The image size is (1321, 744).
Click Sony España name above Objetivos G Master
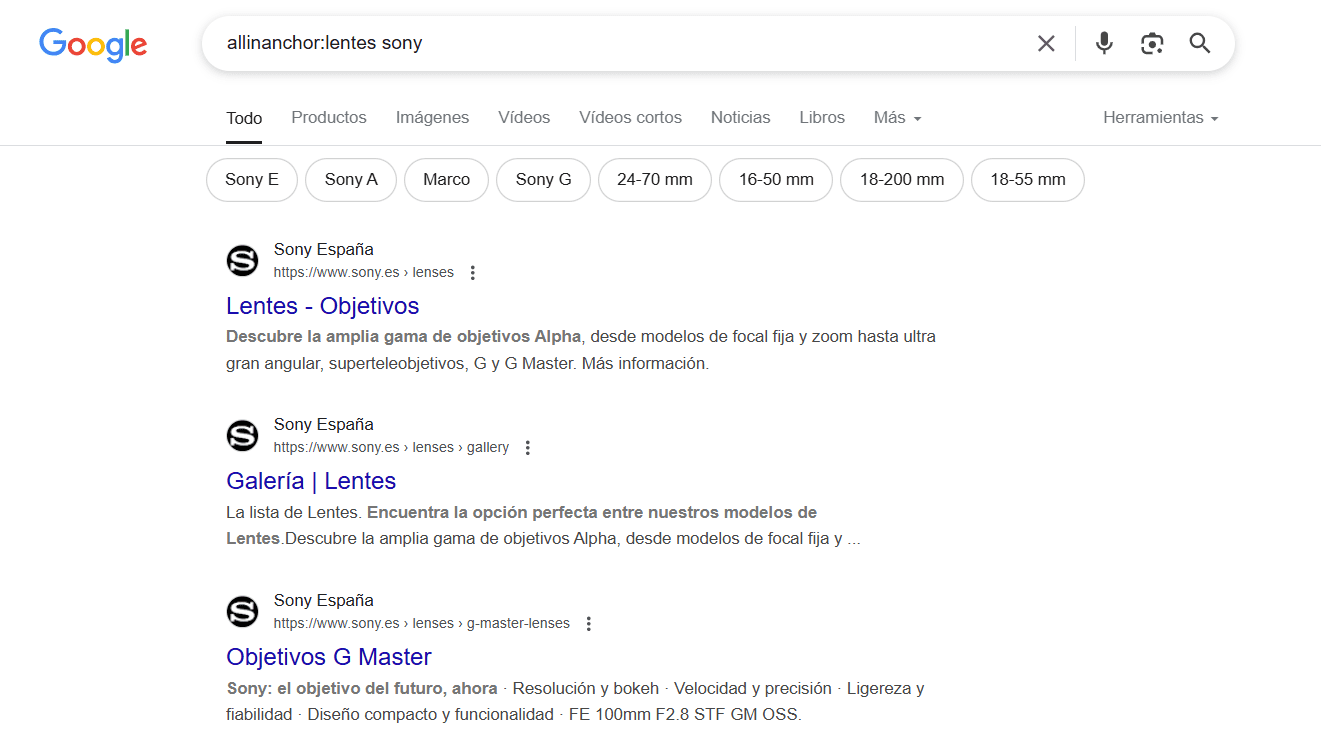click(323, 601)
